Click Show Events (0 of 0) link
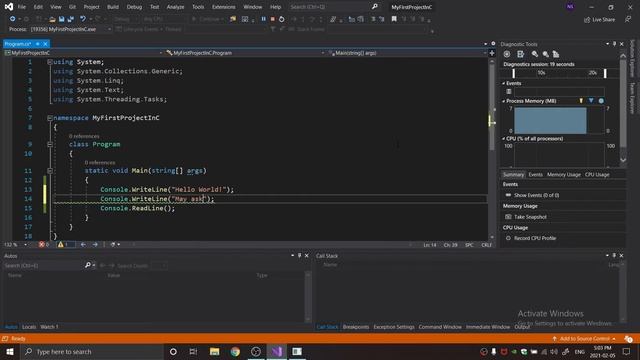Screen dimensions: 640x360 pyautogui.click(x=536, y=196)
